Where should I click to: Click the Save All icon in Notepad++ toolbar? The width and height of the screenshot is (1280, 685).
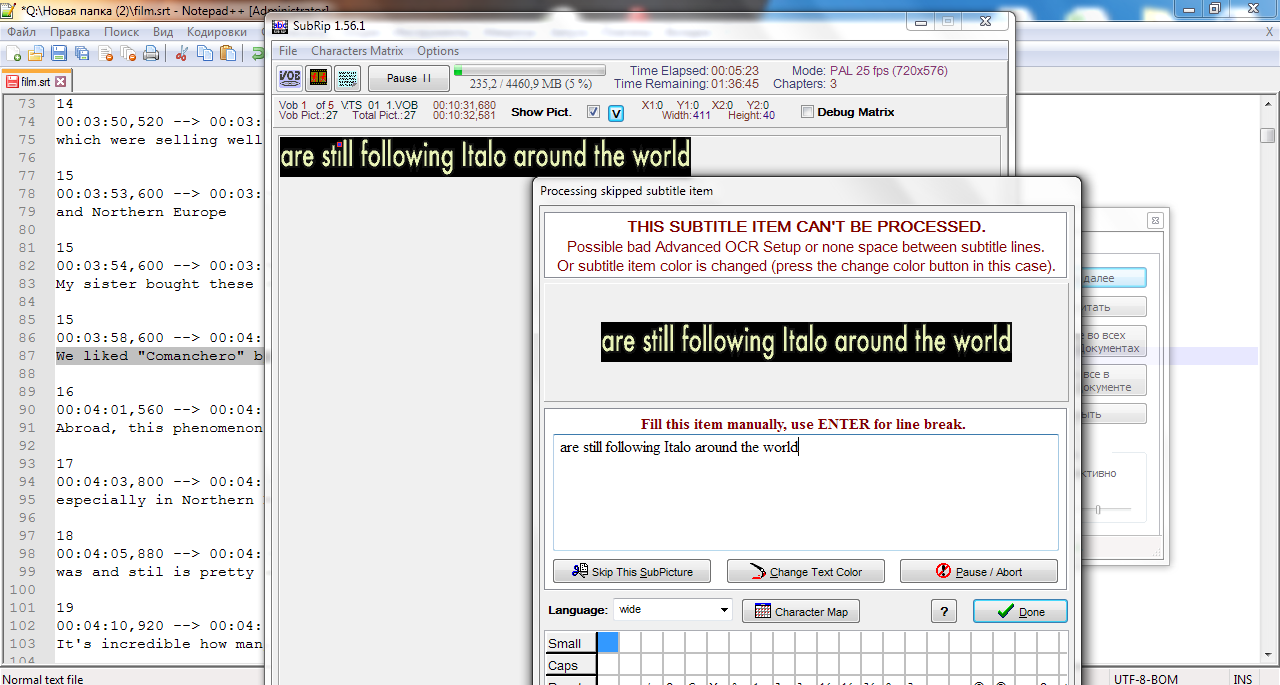82,53
